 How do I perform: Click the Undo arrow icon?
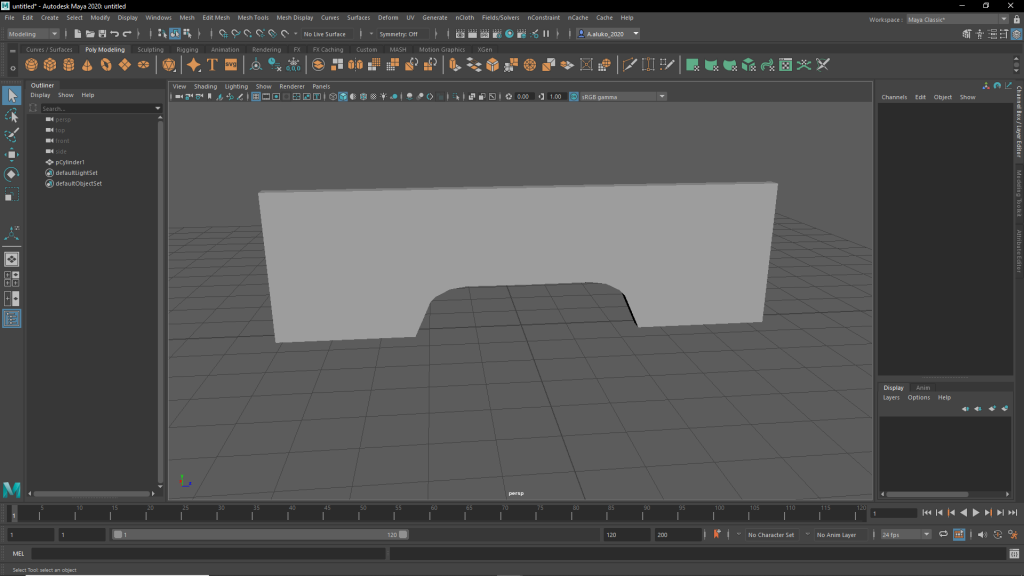115,34
